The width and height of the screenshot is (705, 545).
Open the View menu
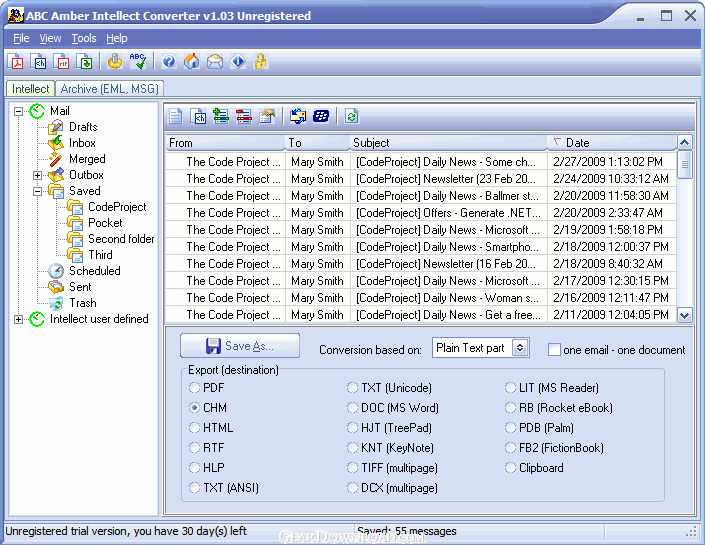(x=50, y=38)
